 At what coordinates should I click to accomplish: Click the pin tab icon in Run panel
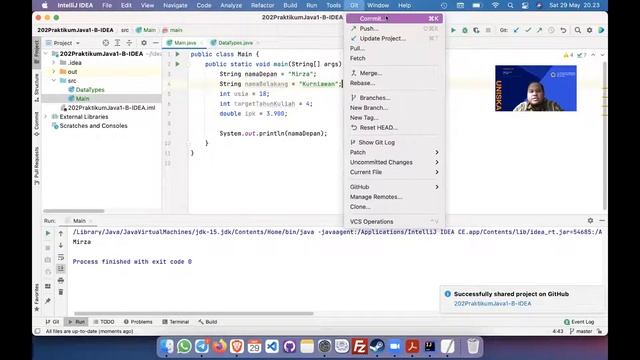click(48, 301)
